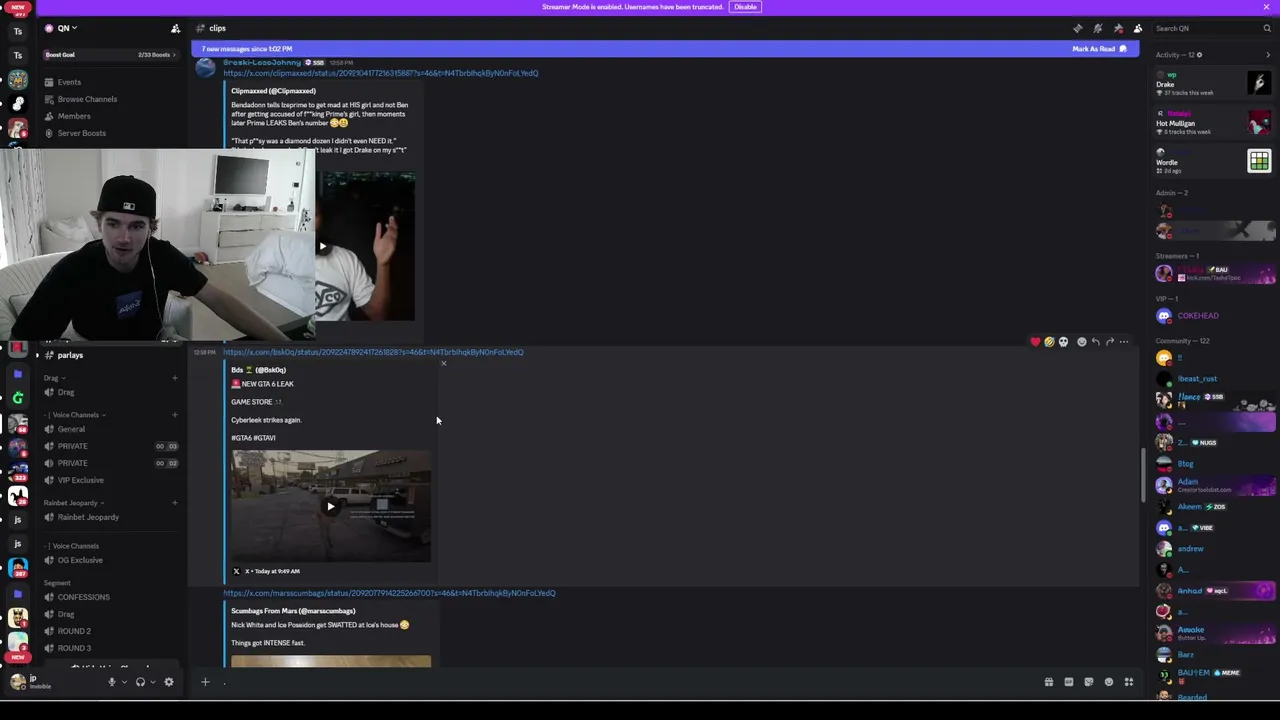Click the plus attachment button
The width and height of the screenshot is (1280, 720).
point(205,682)
